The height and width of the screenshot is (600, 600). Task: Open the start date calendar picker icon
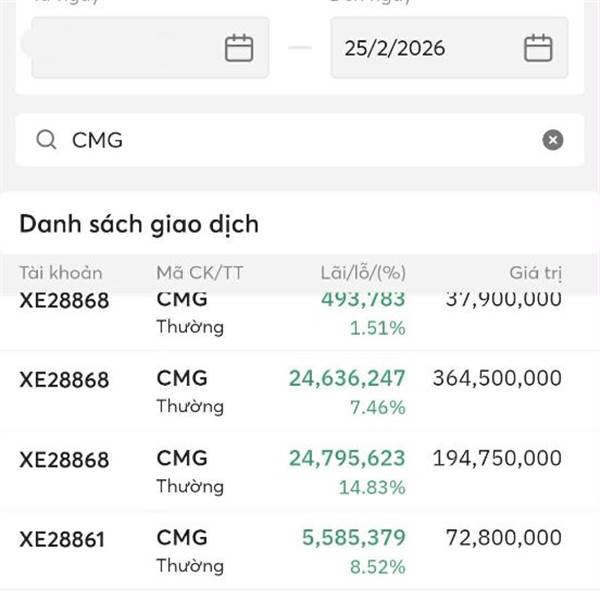click(x=239, y=48)
